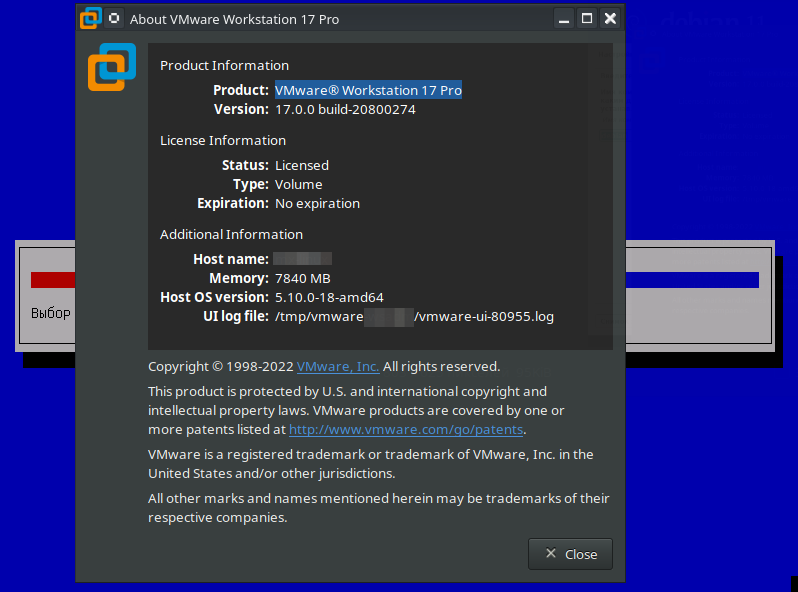Image resolution: width=798 pixels, height=592 pixels.
Task: Click the UI log file path
Action: (414, 316)
